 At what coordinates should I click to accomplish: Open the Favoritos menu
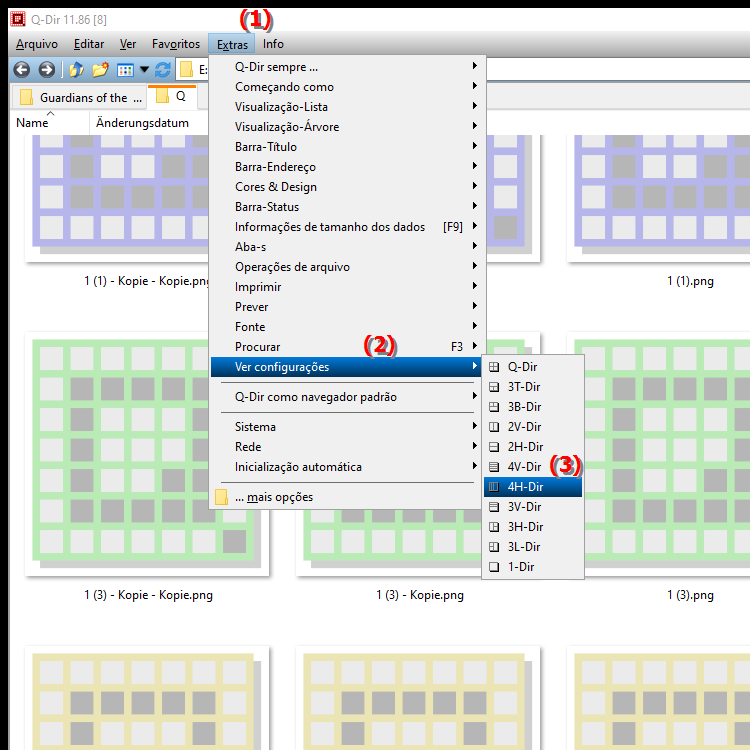pos(176,44)
